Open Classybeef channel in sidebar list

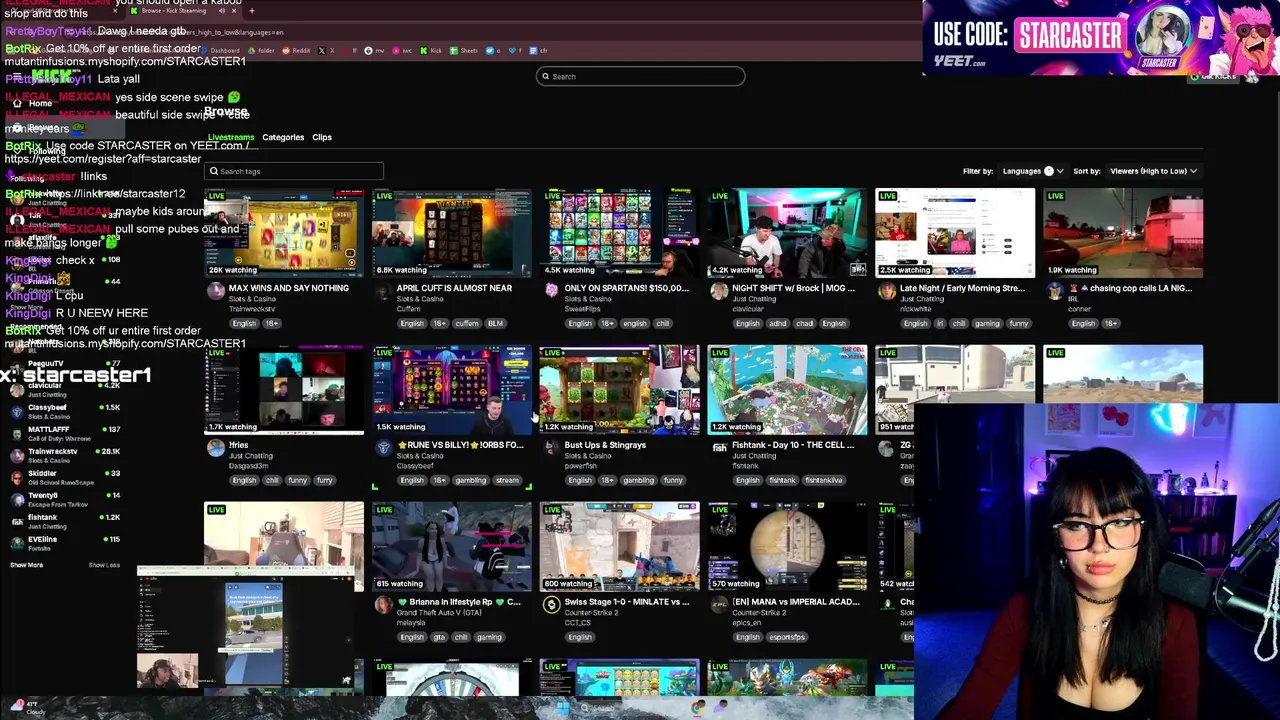click(x=65, y=411)
